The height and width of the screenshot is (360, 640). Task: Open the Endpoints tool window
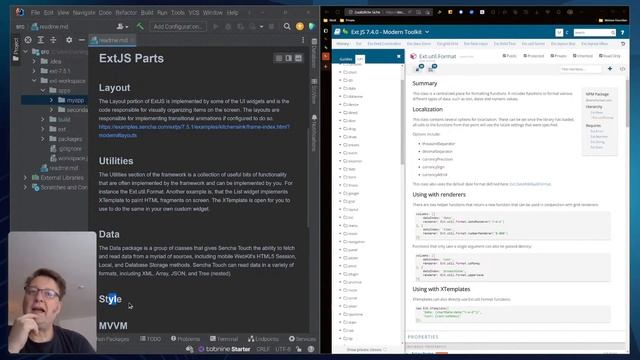(x=263, y=339)
